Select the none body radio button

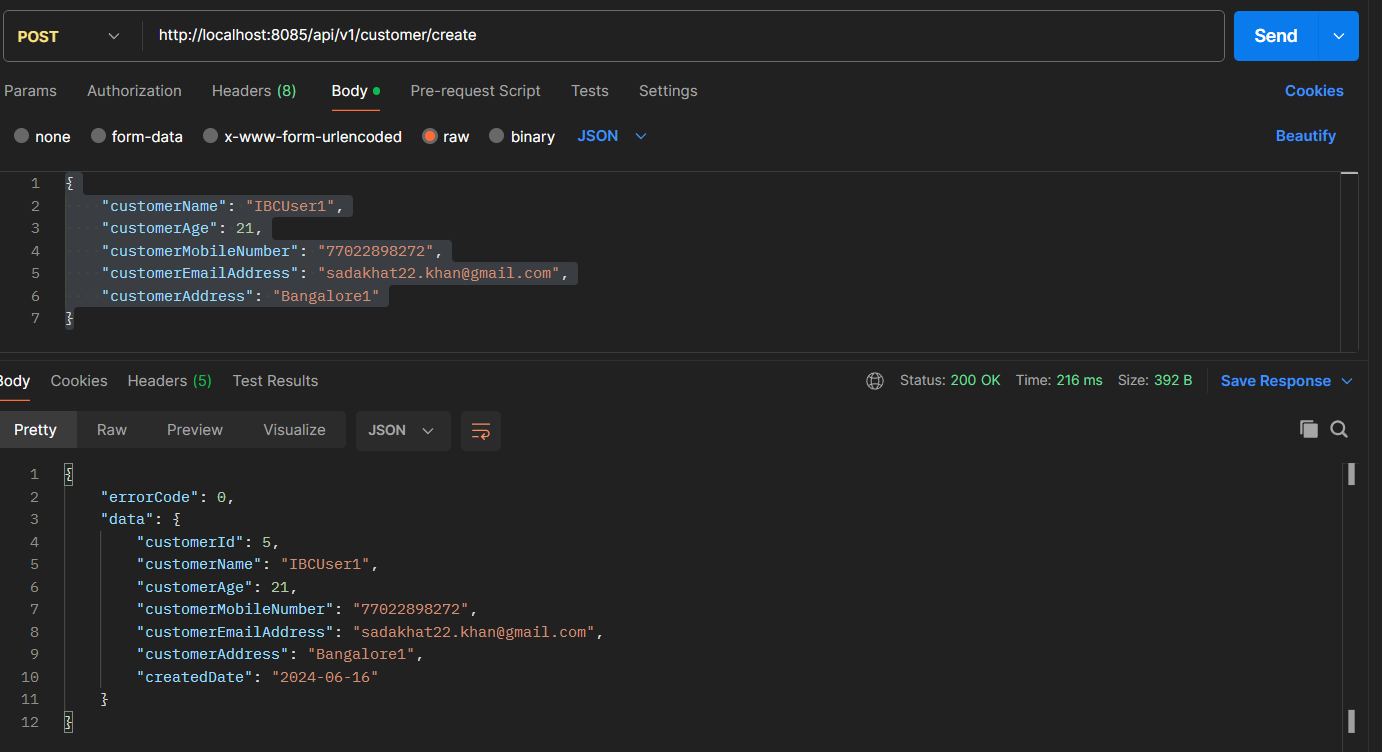[x=21, y=136]
